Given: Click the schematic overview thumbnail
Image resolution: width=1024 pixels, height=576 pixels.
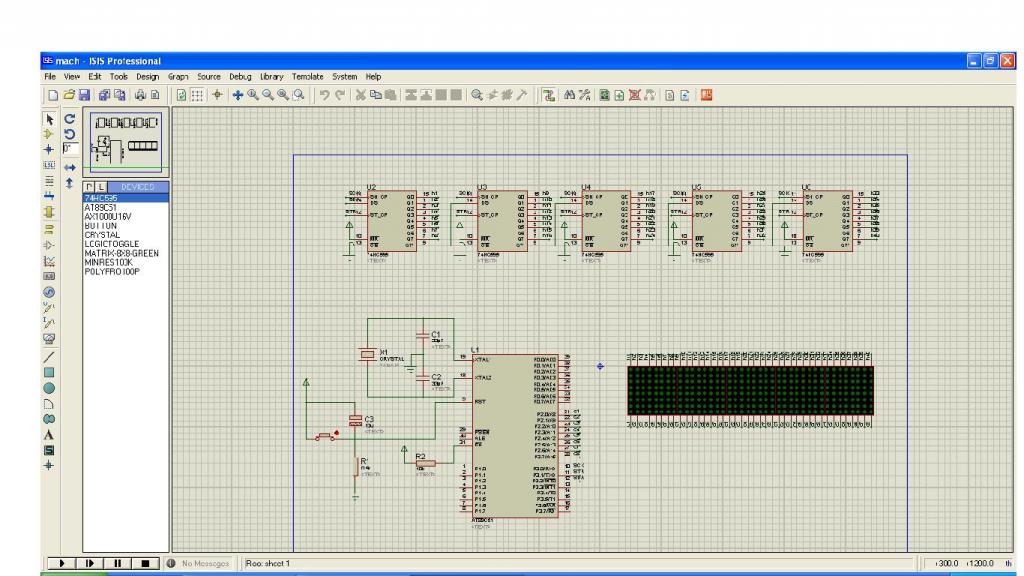Looking at the screenshot, I should point(126,142).
